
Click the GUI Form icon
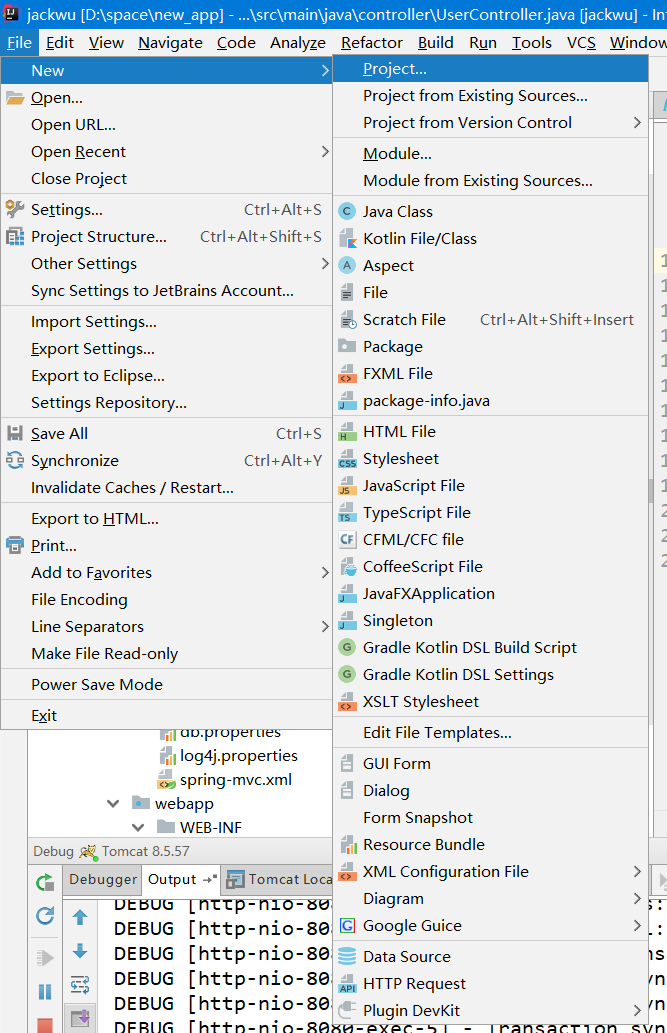coord(347,764)
